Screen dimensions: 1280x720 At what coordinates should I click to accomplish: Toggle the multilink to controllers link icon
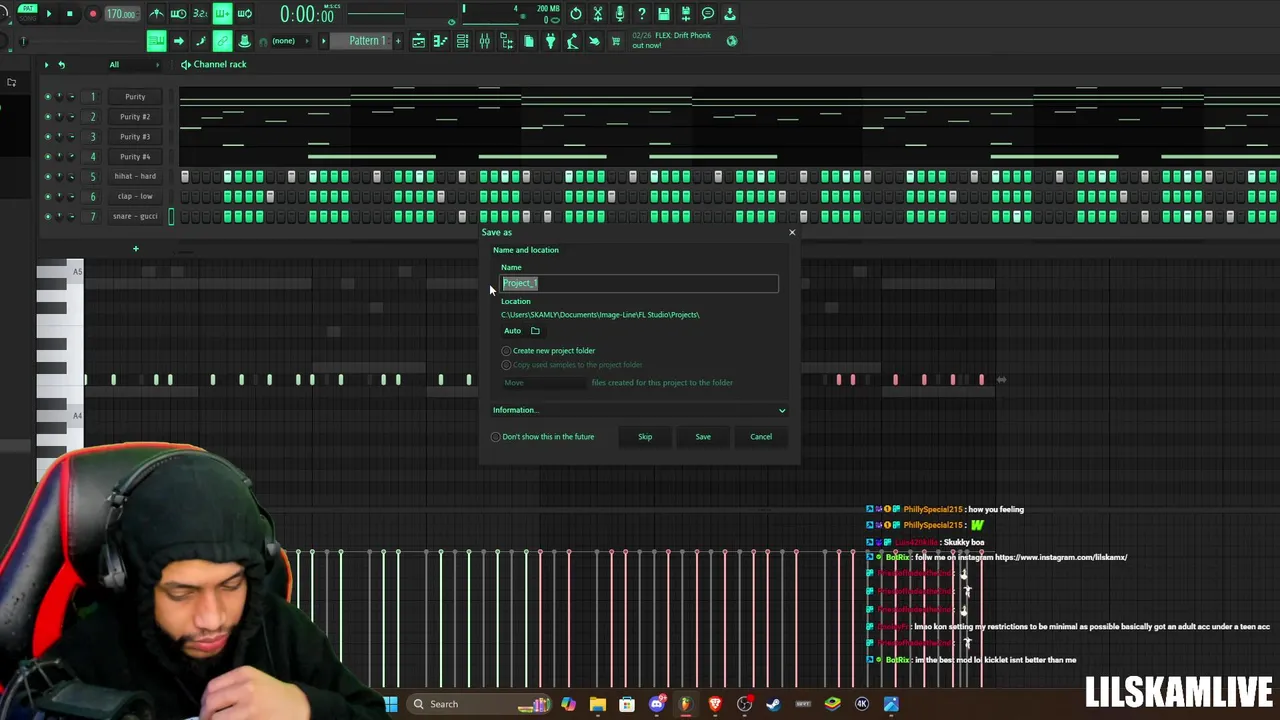222,41
